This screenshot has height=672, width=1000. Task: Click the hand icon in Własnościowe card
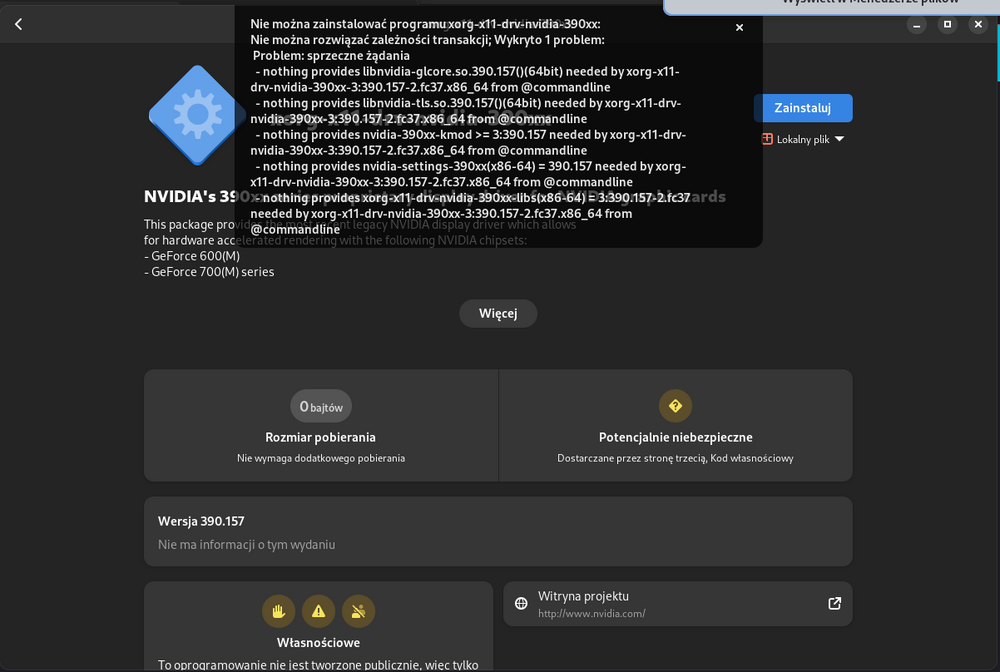pos(278,611)
